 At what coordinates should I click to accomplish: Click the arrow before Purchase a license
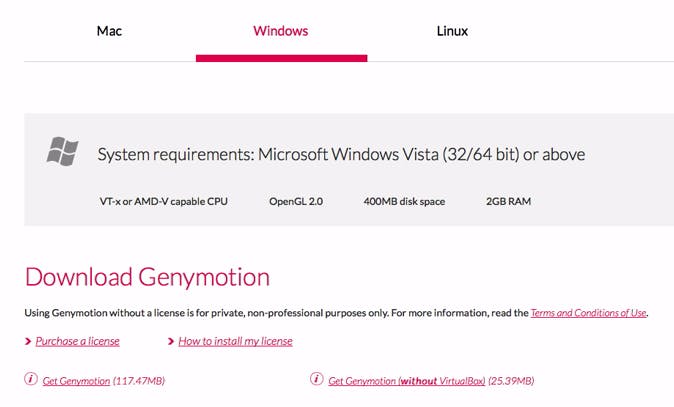click(27, 342)
